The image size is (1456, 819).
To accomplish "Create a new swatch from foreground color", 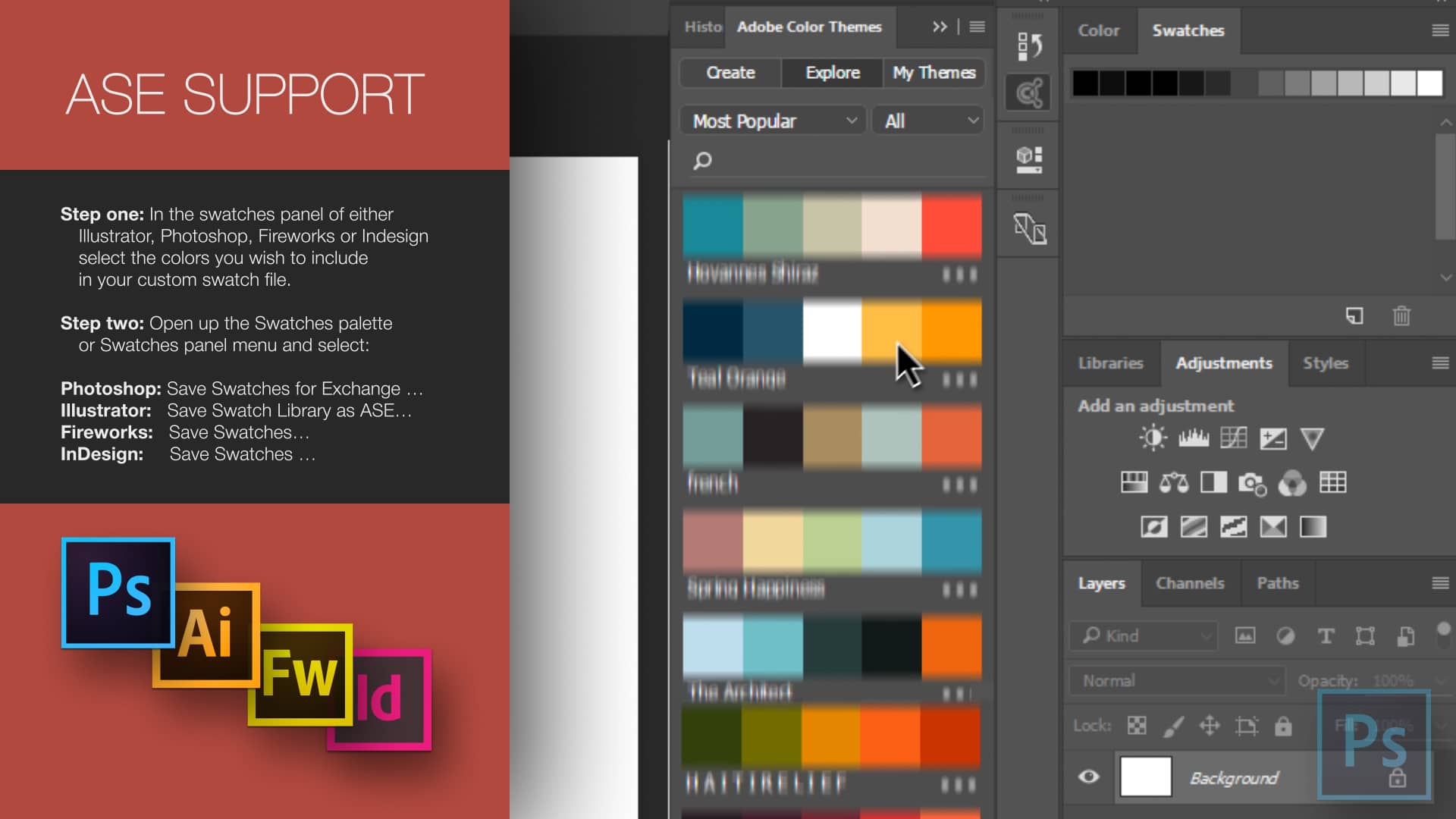I will point(1354,316).
